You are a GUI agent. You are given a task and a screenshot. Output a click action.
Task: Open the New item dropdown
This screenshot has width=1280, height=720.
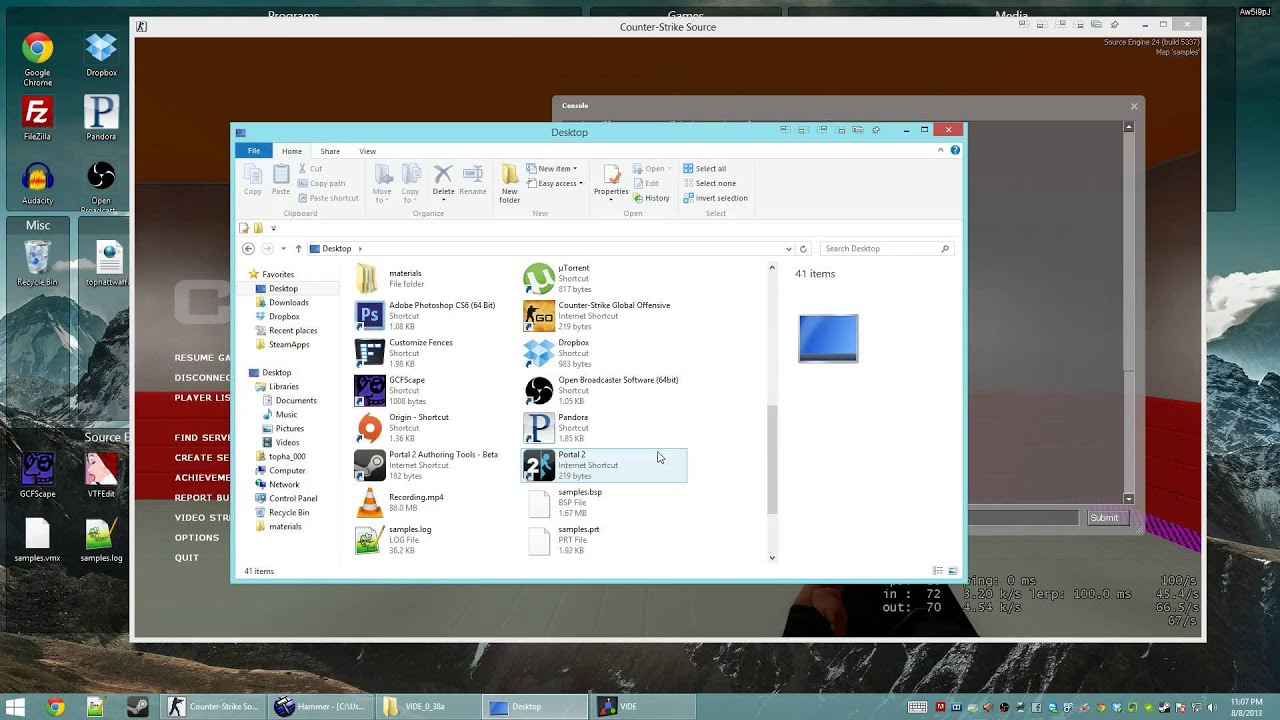tap(552, 169)
